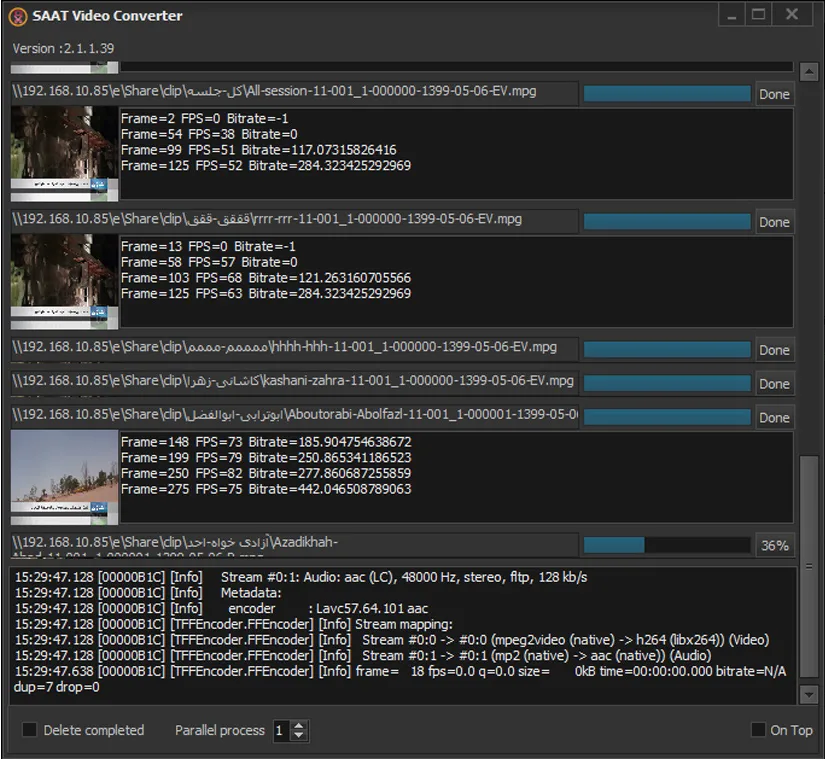The height and width of the screenshot is (760, 825).
Task: Click progress bar of hhhh-hhh file
Action: click(667, 350)
